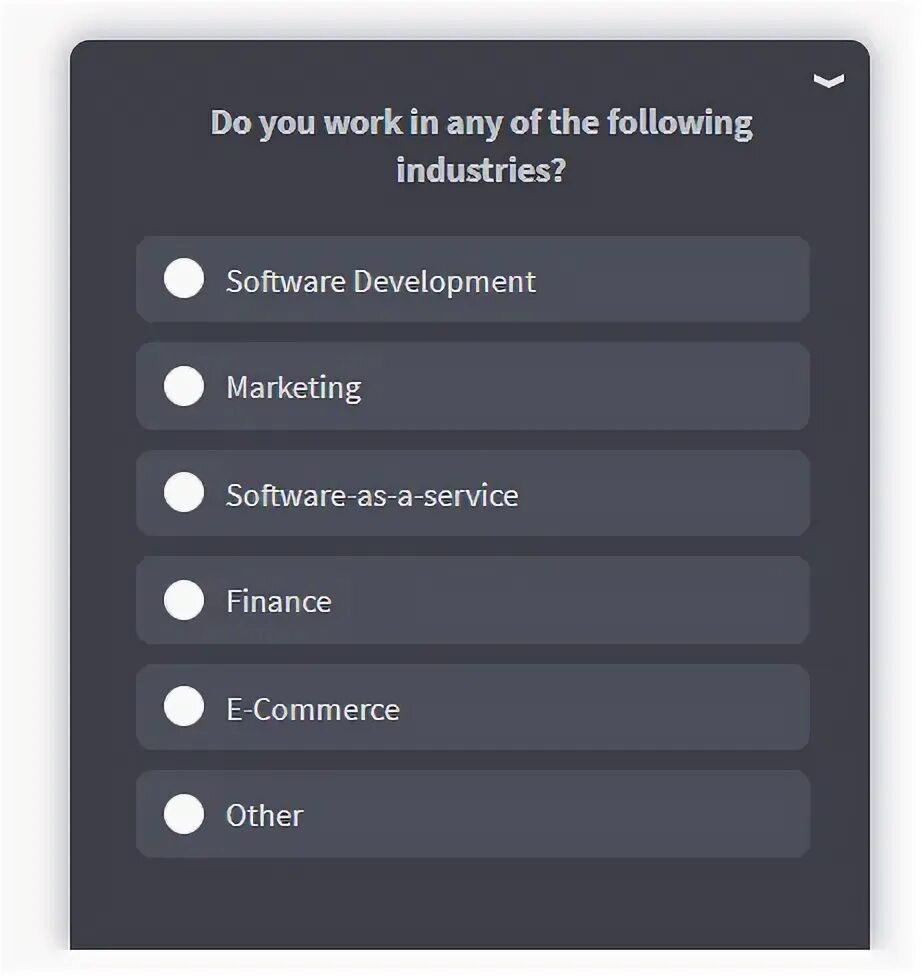Collapse the survey with the chevron icon
The width and height of the screenshot is (922, 976).
coord(829,80)
